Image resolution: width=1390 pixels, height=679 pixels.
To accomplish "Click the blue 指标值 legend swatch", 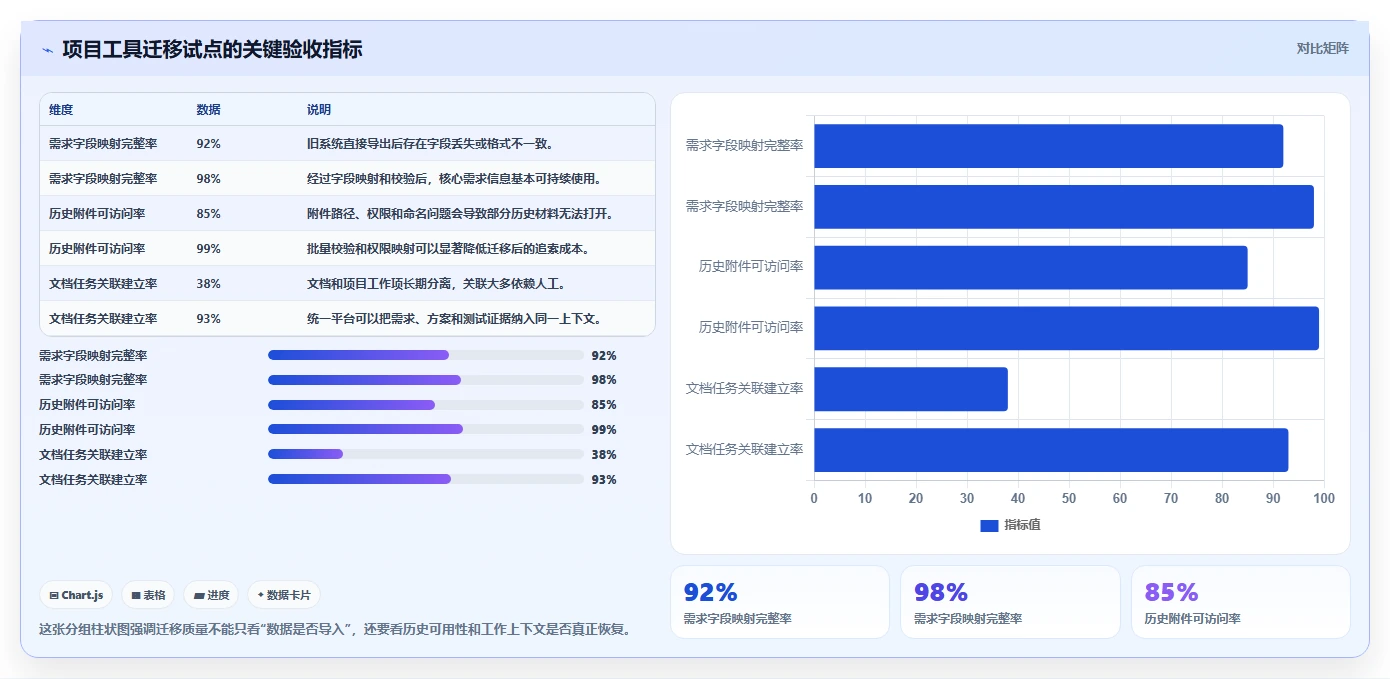I will [x=989, y=526].
